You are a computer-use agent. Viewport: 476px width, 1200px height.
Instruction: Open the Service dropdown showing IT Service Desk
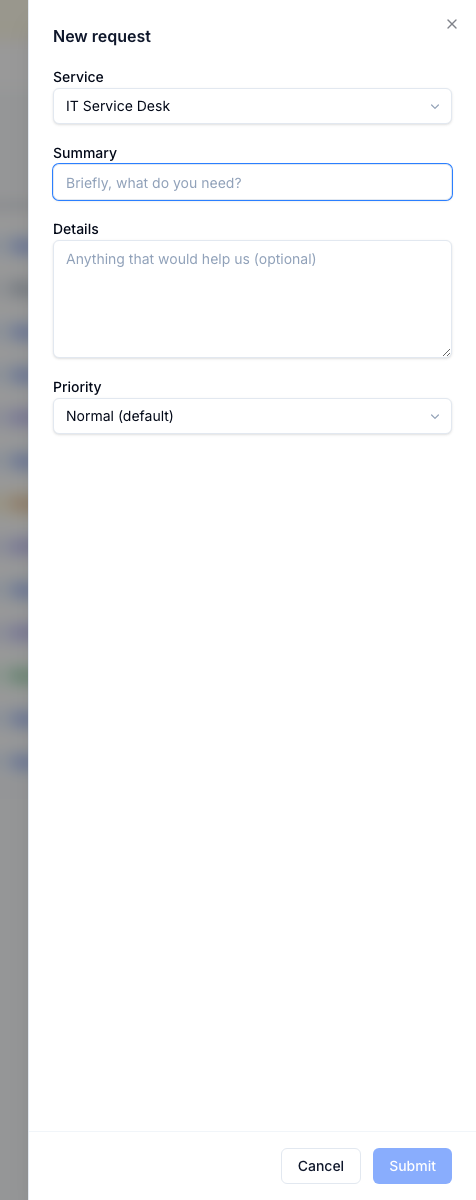click(x=252, y=106)
